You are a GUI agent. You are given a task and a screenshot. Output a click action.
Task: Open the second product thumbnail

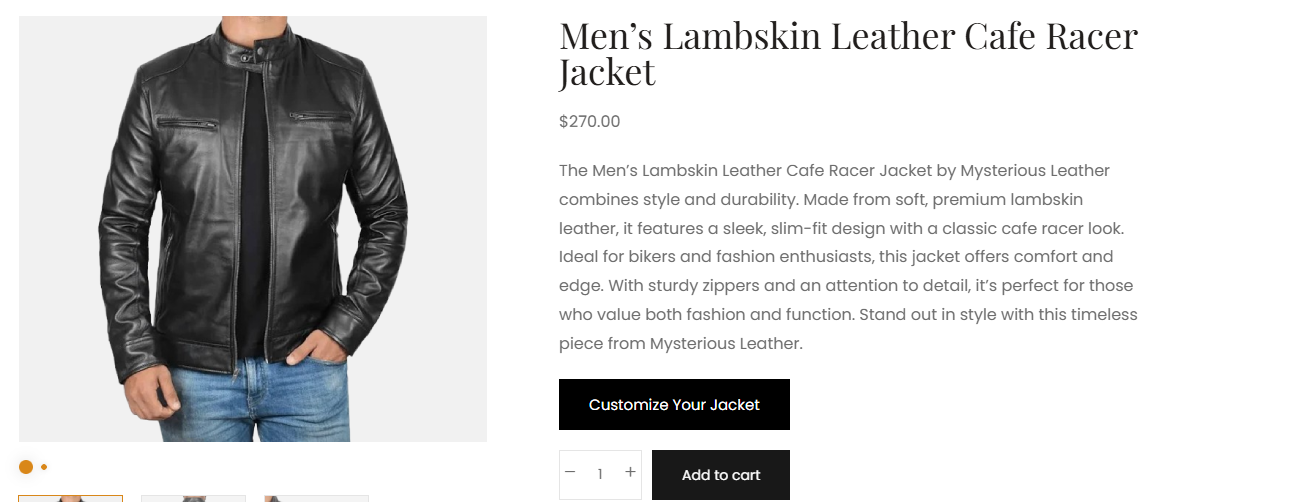pyautogui.click(x=193, y=498)
